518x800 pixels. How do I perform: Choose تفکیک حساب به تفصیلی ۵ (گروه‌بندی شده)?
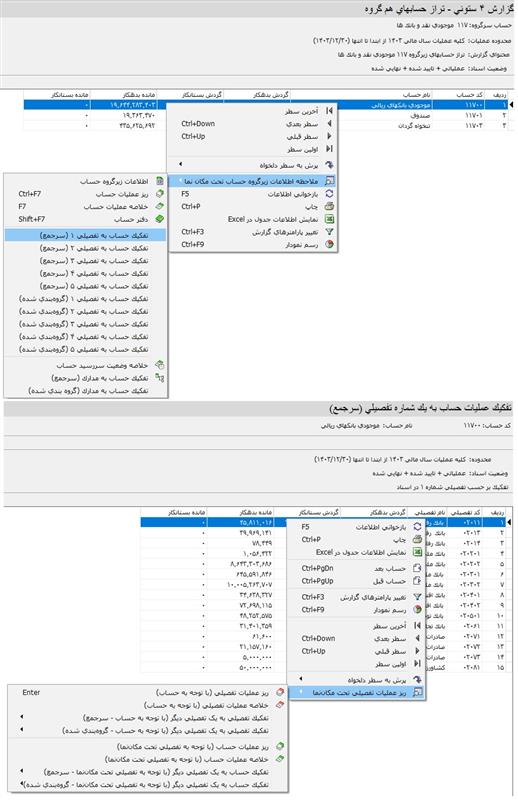pyautogui.click(x=85, y=349)
